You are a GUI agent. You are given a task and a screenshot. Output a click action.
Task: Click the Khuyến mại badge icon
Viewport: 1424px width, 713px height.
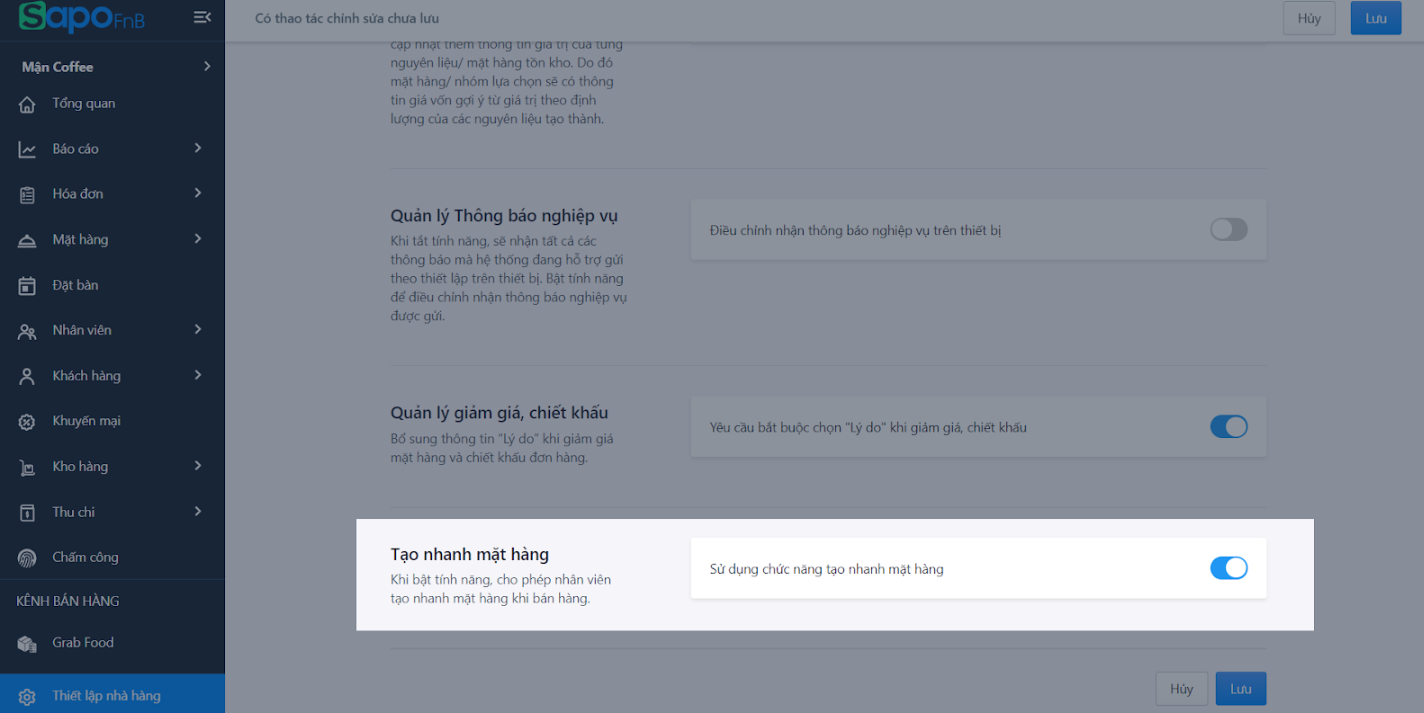[x=27, y=422]
